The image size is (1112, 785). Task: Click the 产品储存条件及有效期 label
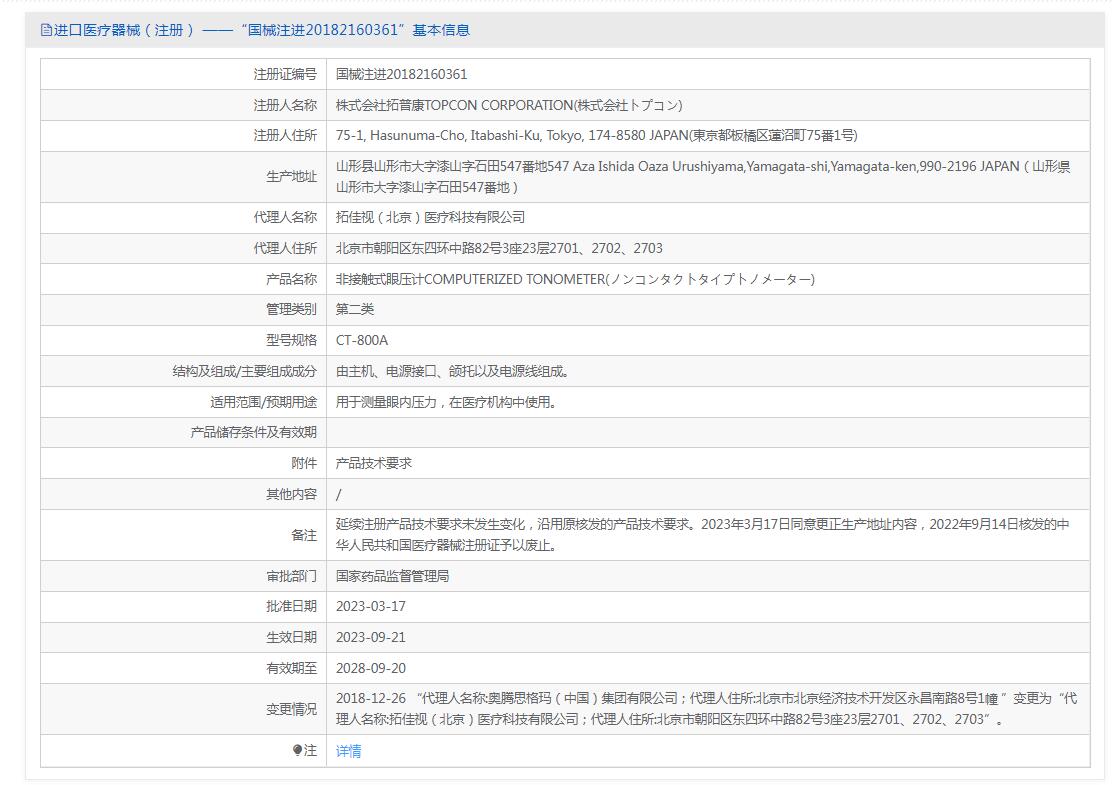coord(253,433)
